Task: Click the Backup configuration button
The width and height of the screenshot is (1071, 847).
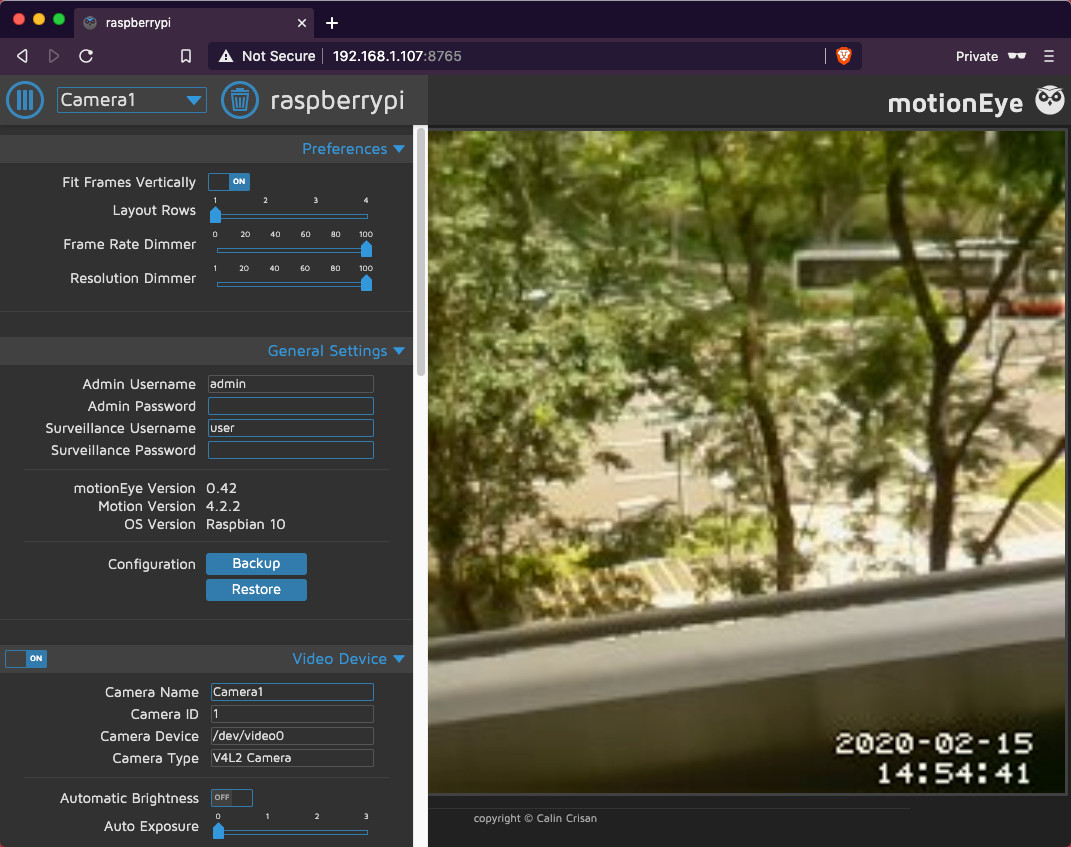Action: (x=256, y=563)
